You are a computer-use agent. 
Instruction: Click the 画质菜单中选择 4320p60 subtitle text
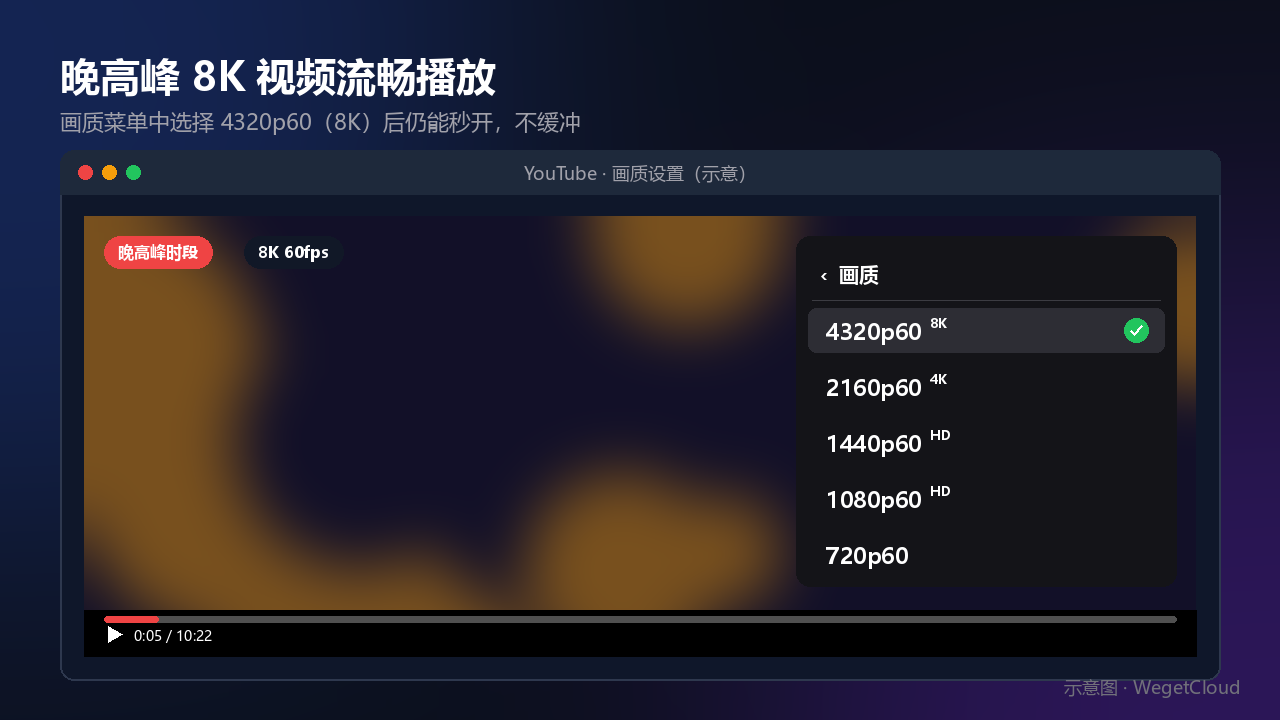pyautogui.click(x=320, y=123)
